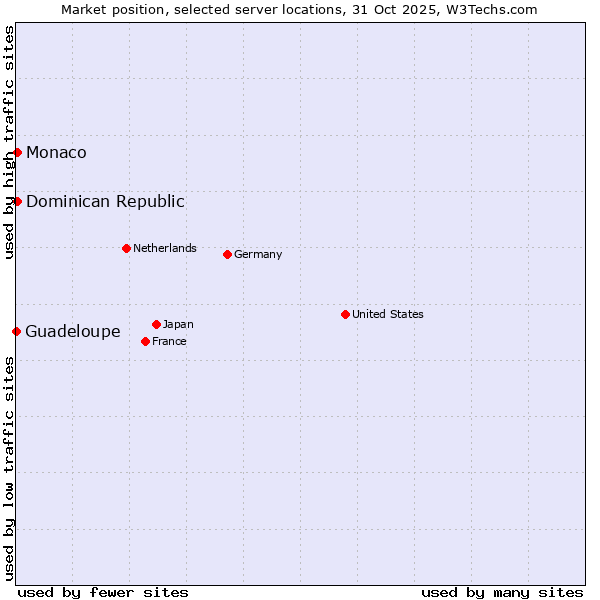Click the Germany label text
The height and width of the screenshot is (600, 600).
pos(258,254)
